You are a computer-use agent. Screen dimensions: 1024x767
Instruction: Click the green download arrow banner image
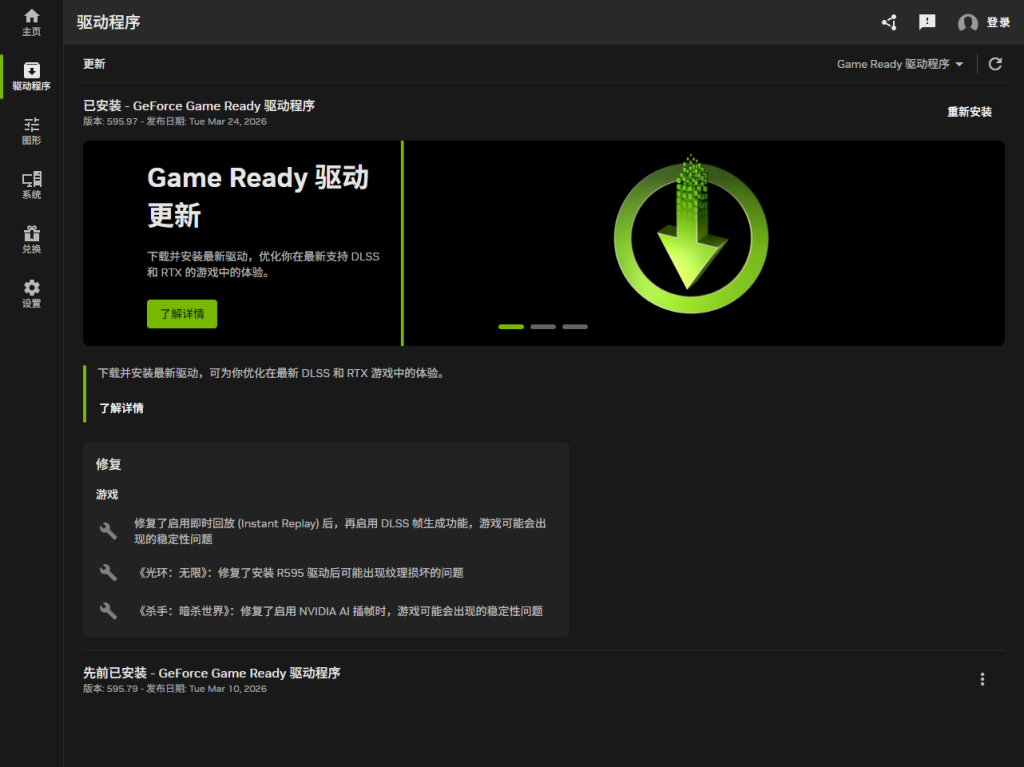click(x=690, y=236)
